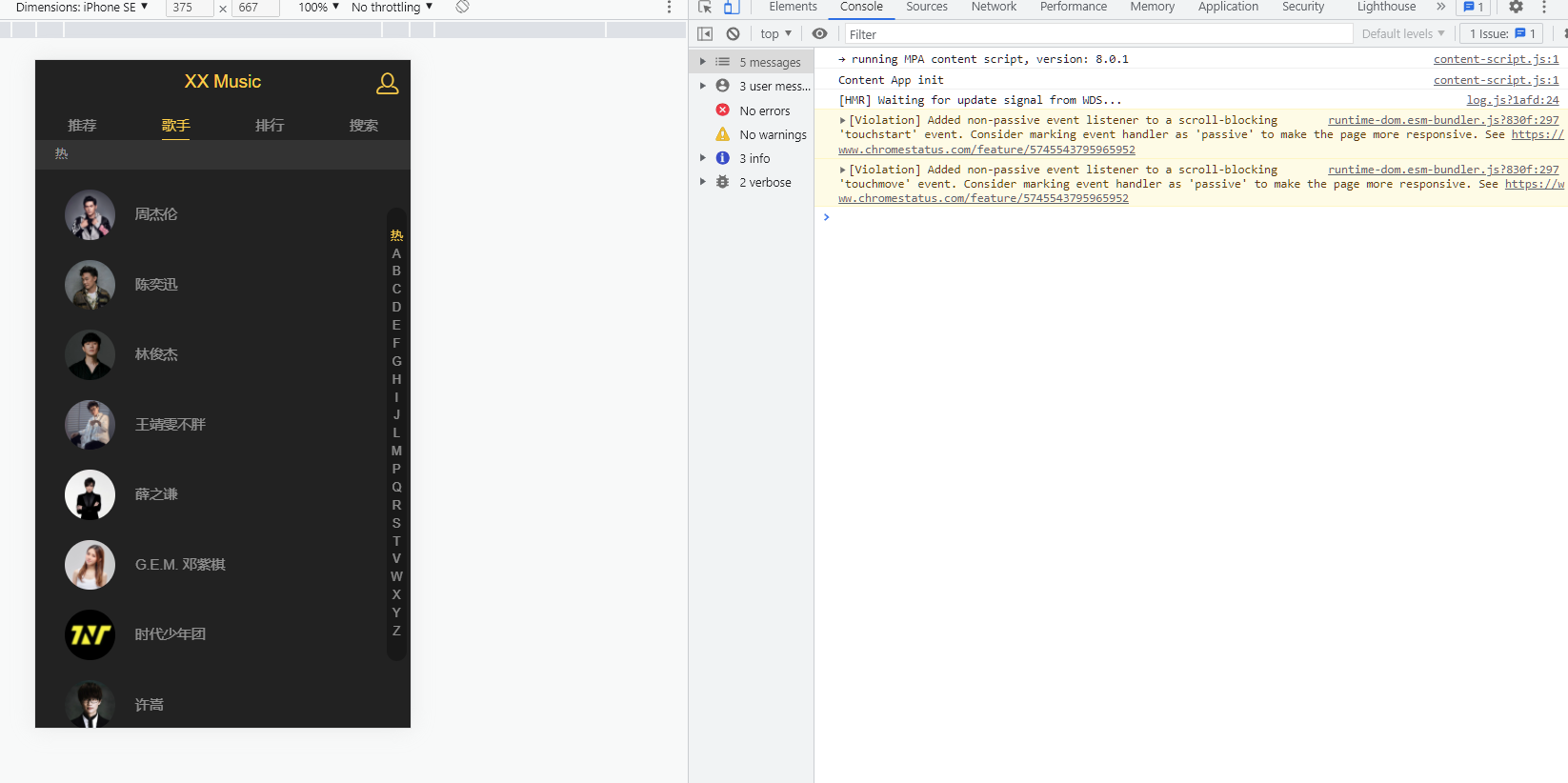Open content-script.js:1 link for Content App init
This screenshot has width=1568, height=783.
tap(1496, 80)
